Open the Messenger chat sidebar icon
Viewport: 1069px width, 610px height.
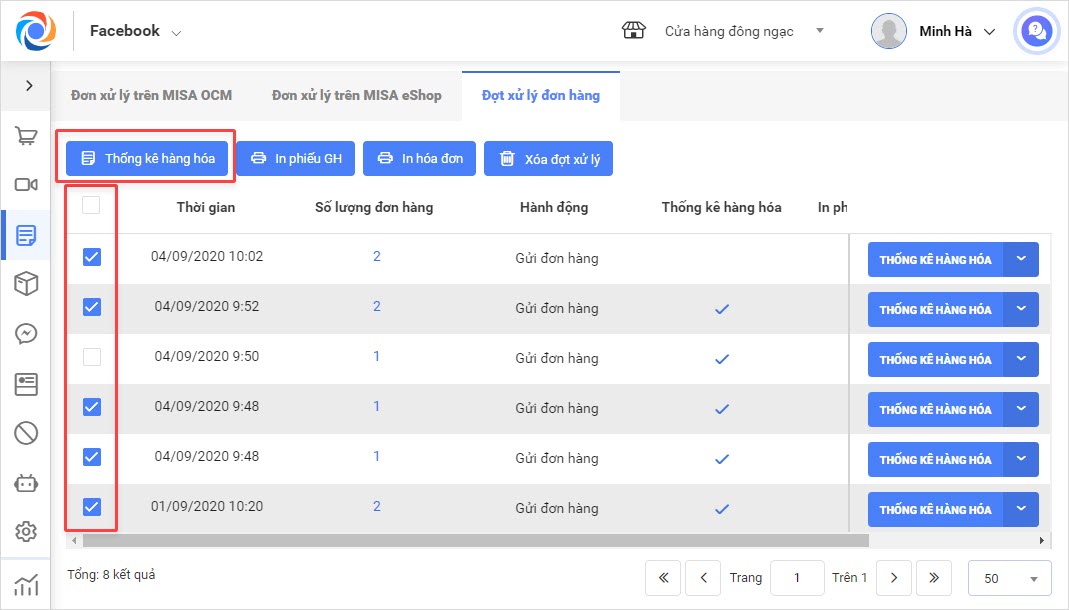pos(26,334)
